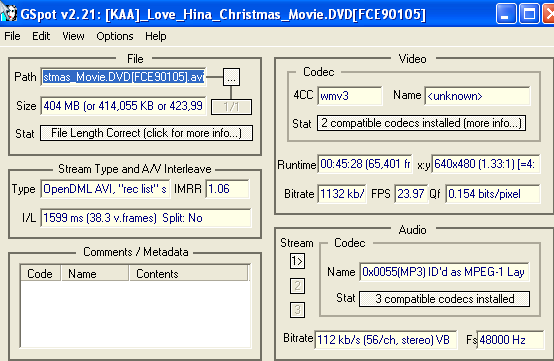Viewport: 554px width, 361px height.
Task: Click the 4CC field showing wmv3
Action: tap(350, 96)
